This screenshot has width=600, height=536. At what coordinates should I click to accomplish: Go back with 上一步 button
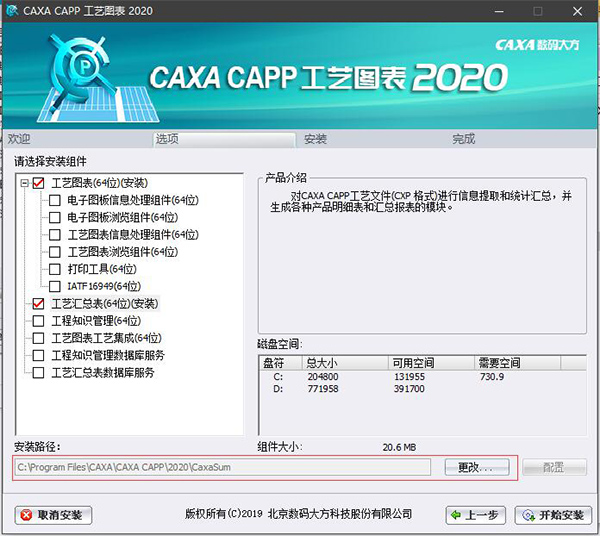point(476,515)
